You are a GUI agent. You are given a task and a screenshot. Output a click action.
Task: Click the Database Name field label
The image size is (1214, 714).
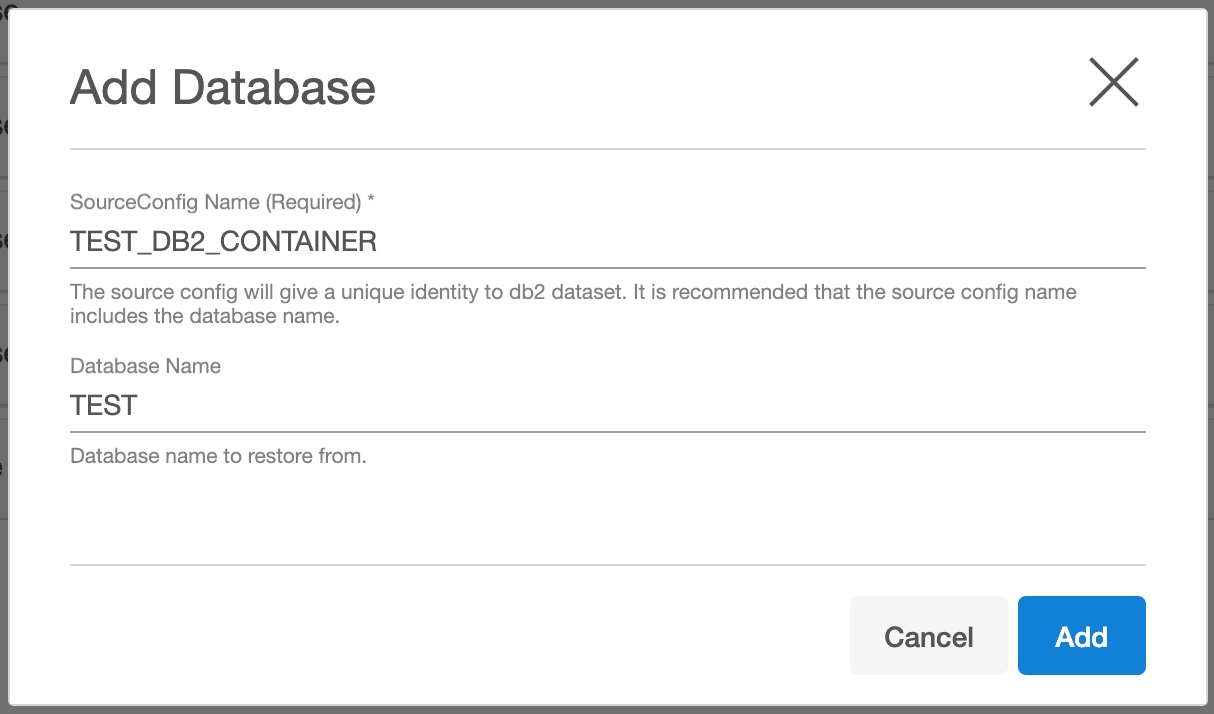[x=145, y=366]
